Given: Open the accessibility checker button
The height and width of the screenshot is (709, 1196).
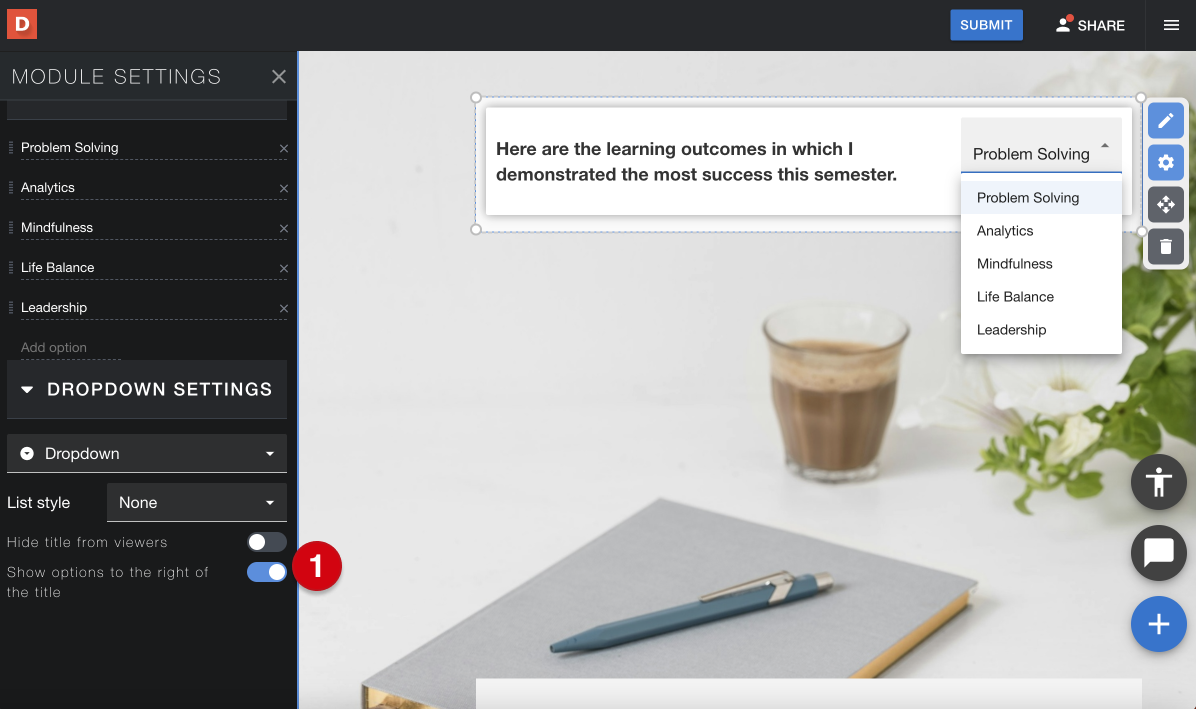Looking at the screenshot, I should [1159, 482].
